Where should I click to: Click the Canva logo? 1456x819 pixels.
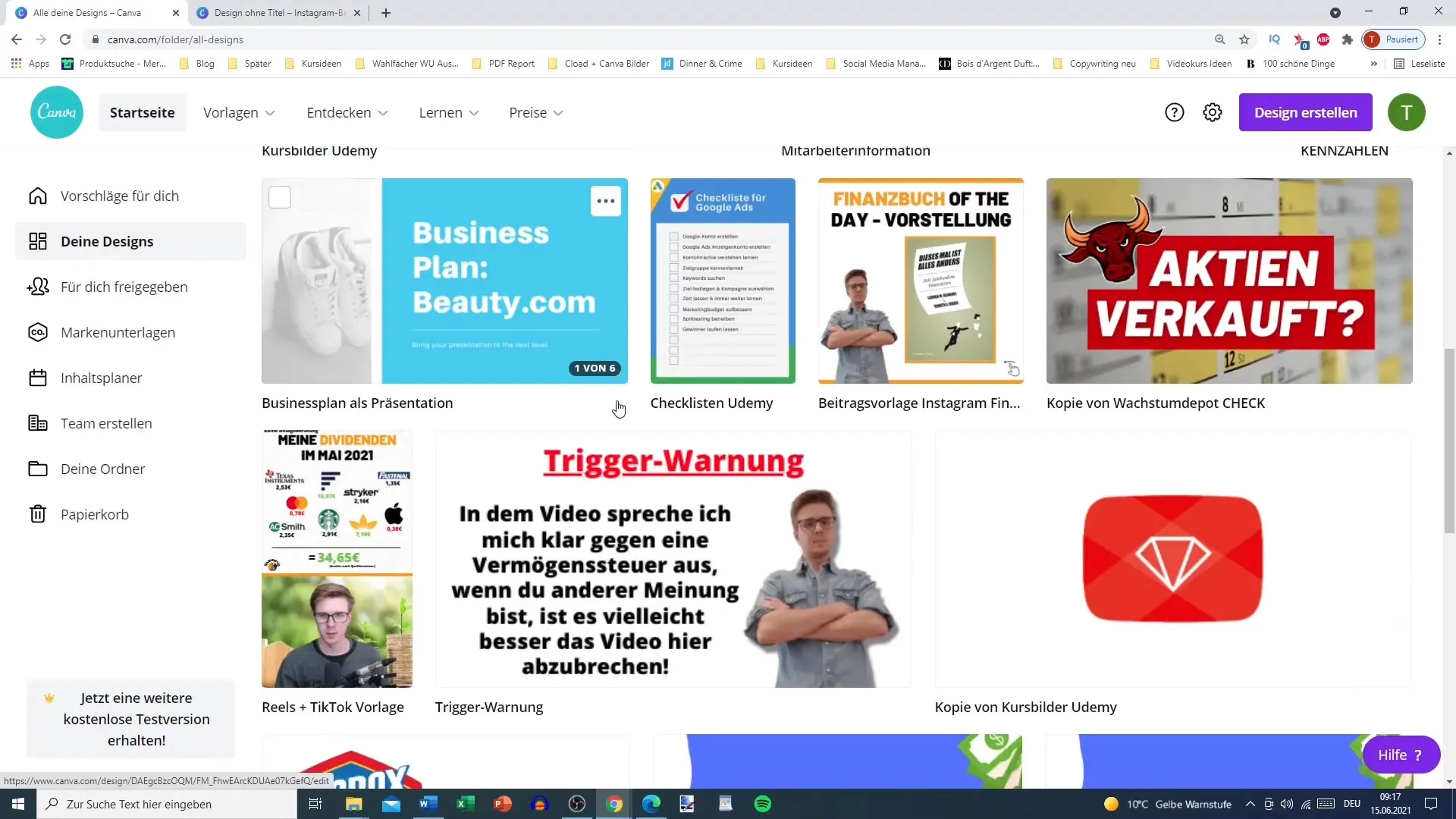click(57, 112)
